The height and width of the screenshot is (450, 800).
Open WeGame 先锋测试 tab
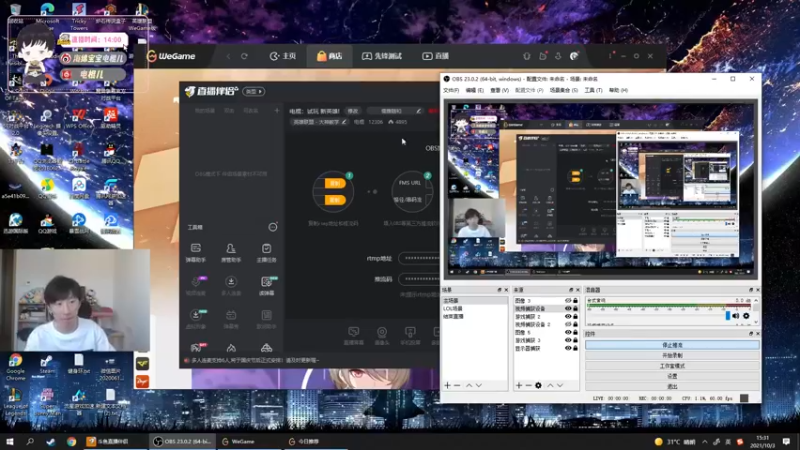pyautogui.click(x=382, y=56)
